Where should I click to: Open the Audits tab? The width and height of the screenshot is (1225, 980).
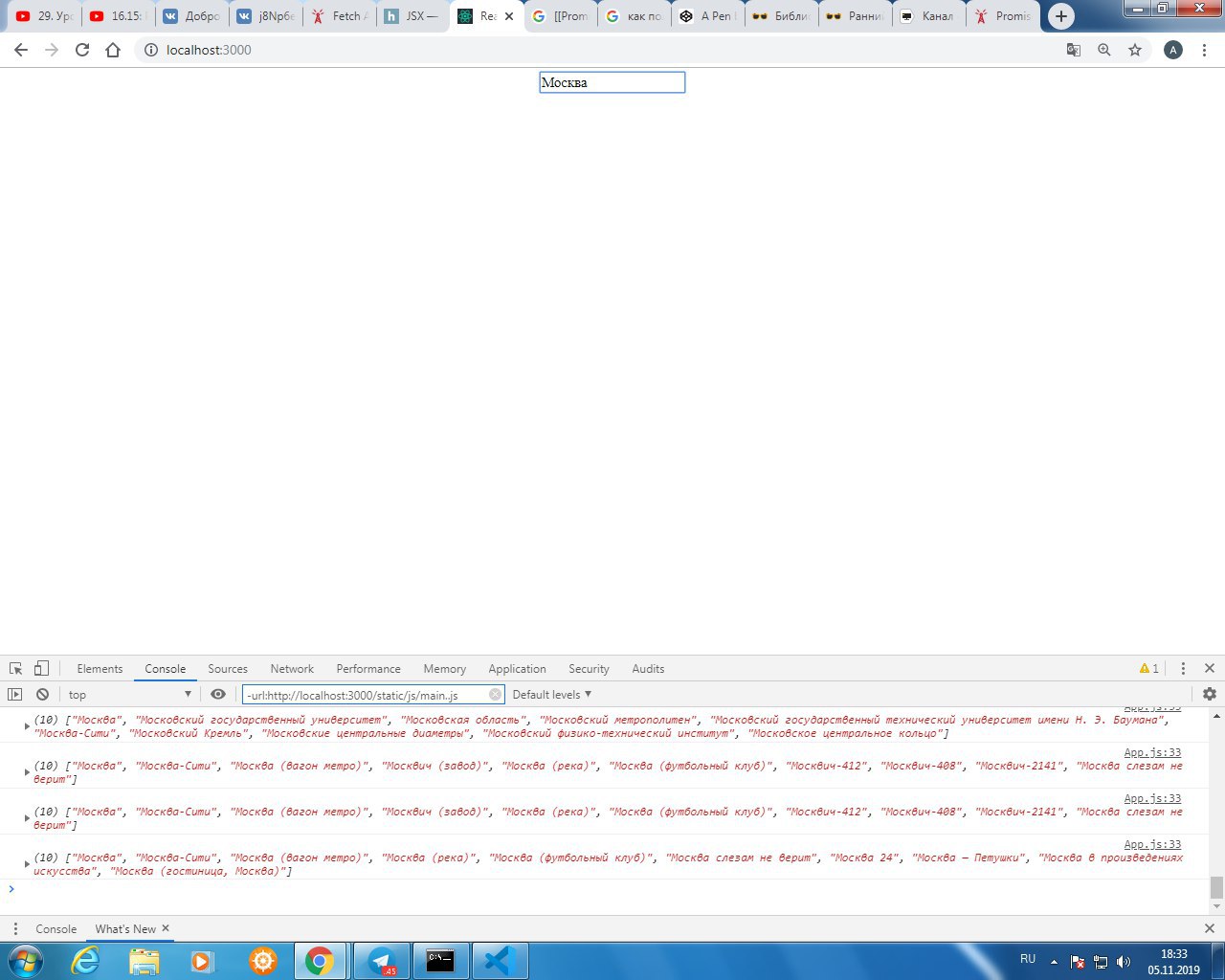(x=648, y=668)
